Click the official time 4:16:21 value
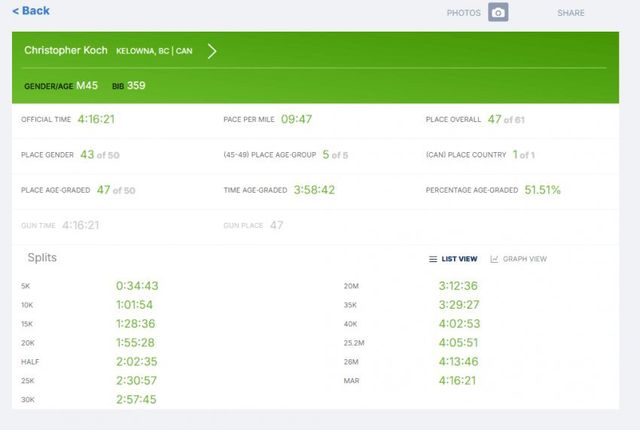The width and height of the screenshot is (640, 430). pos(96,119)
